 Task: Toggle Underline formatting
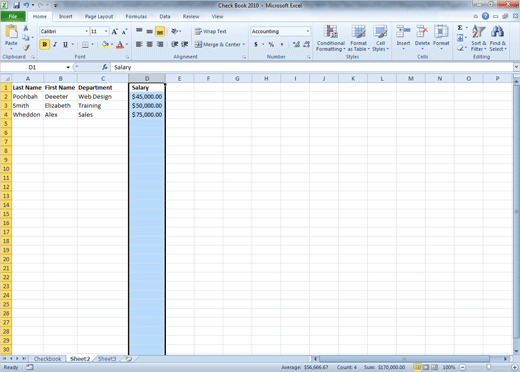(65, 44)
